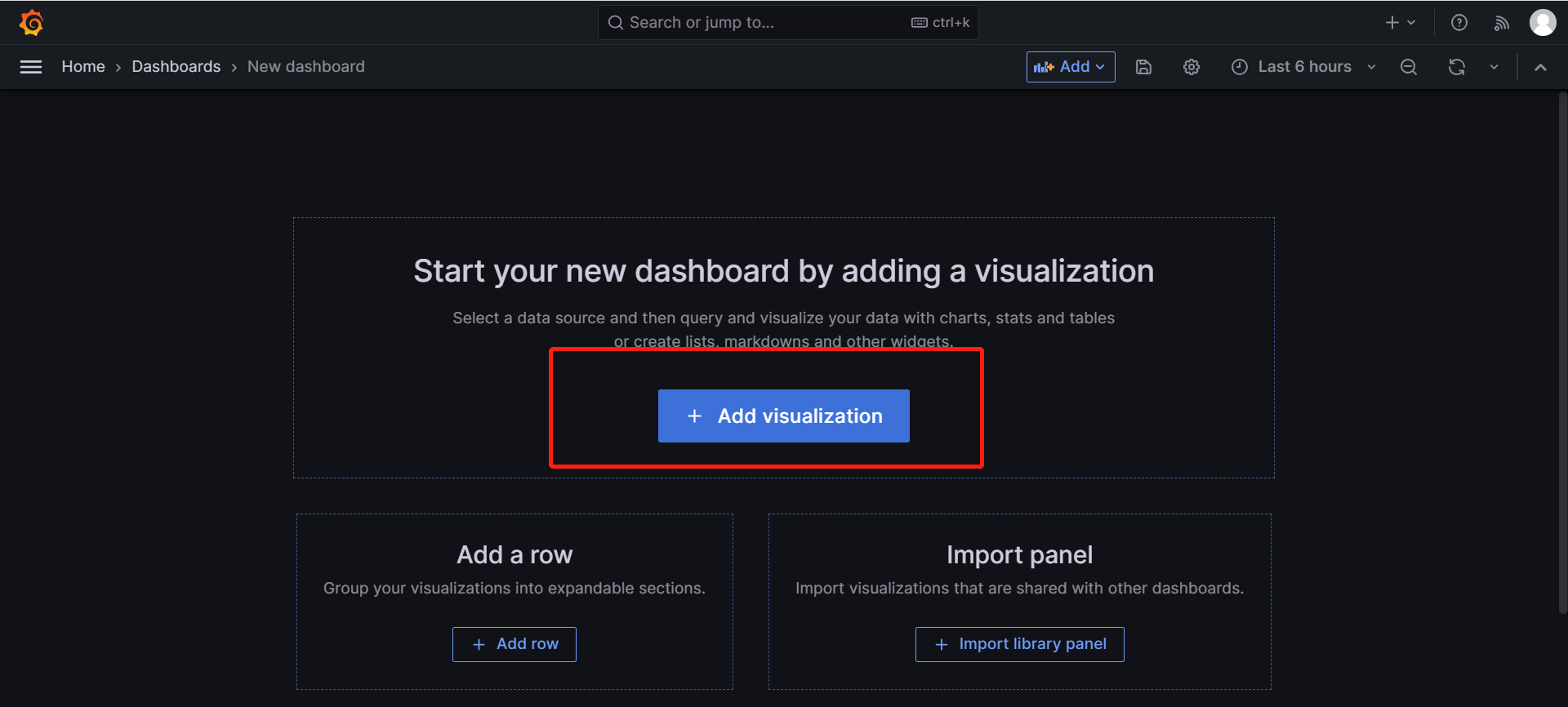Click the save dashboard icon
The width and height of the screenshot is (1568, 707).
1143,67
